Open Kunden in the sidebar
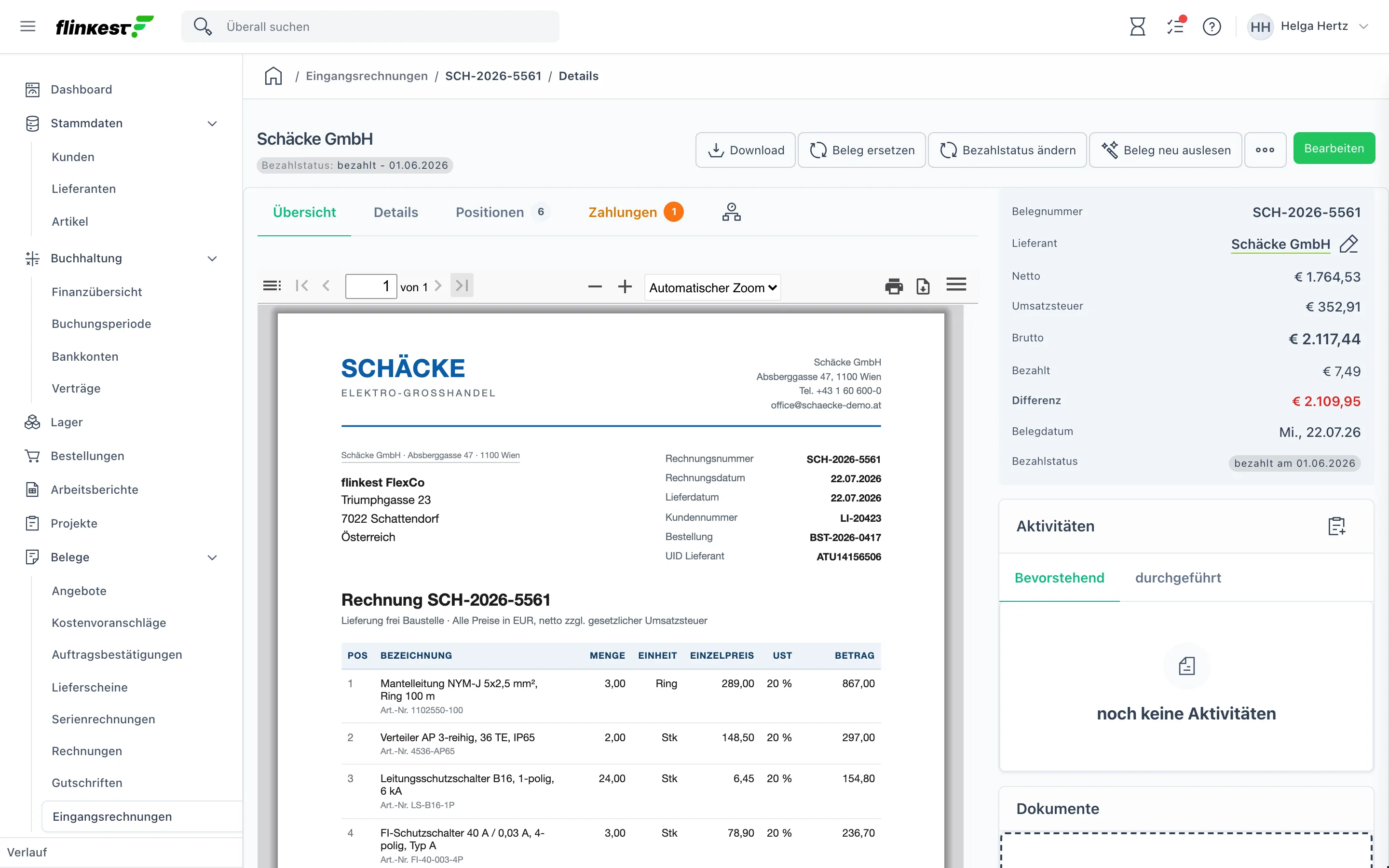The image size is (1389, 868). pos(73,157)
